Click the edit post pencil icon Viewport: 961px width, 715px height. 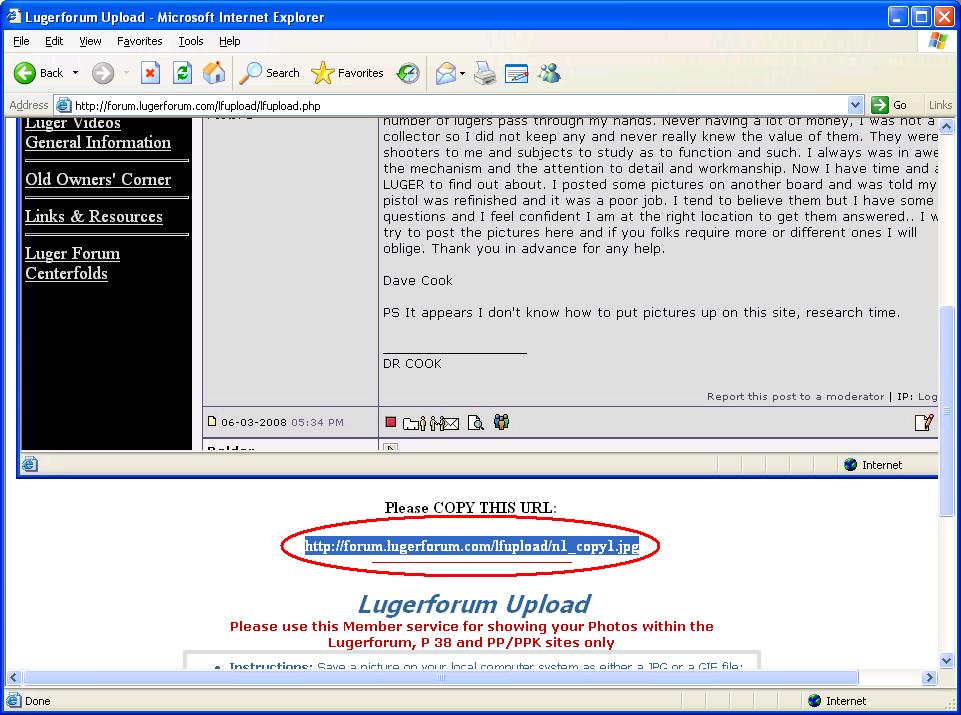[924, 422]
